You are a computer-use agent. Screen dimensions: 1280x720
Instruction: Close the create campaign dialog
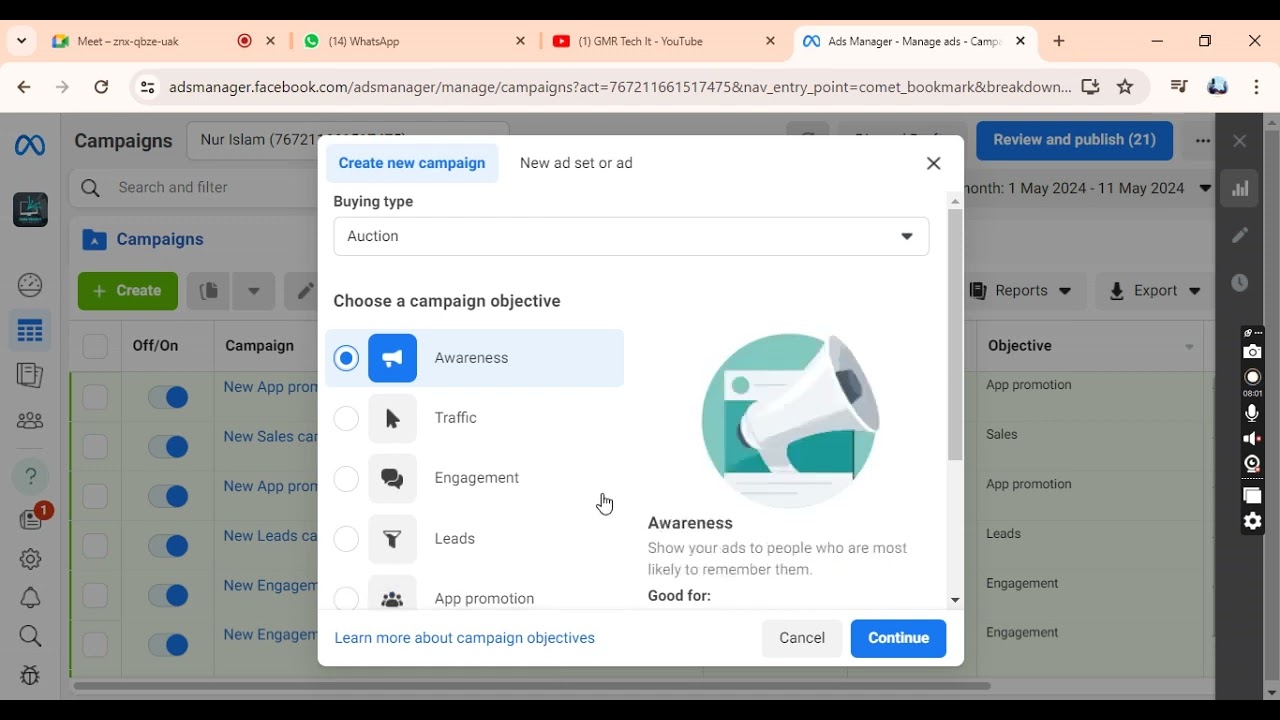click(x=934, y=163)
